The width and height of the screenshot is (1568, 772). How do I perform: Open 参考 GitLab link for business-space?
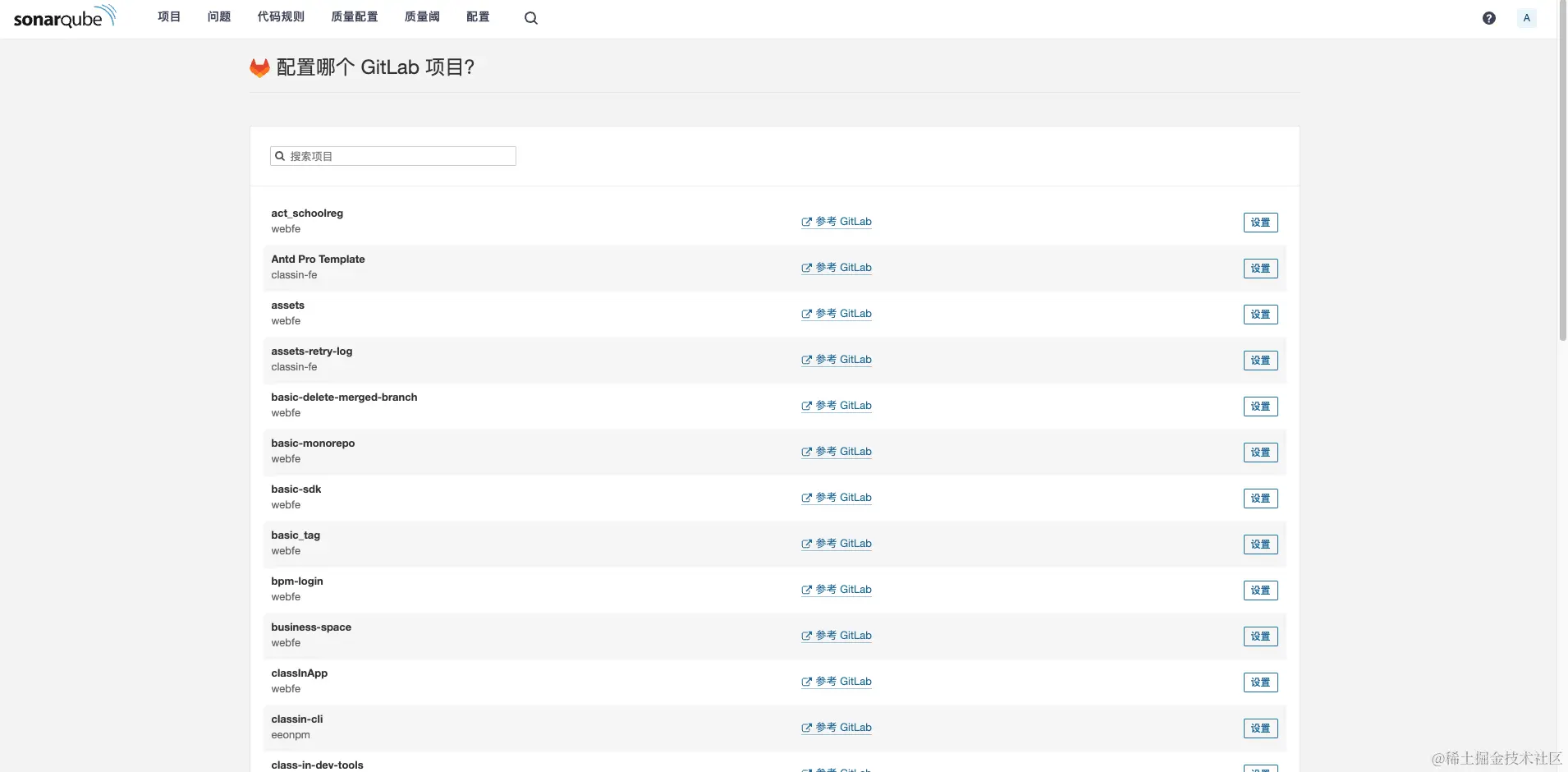(837, 636)
